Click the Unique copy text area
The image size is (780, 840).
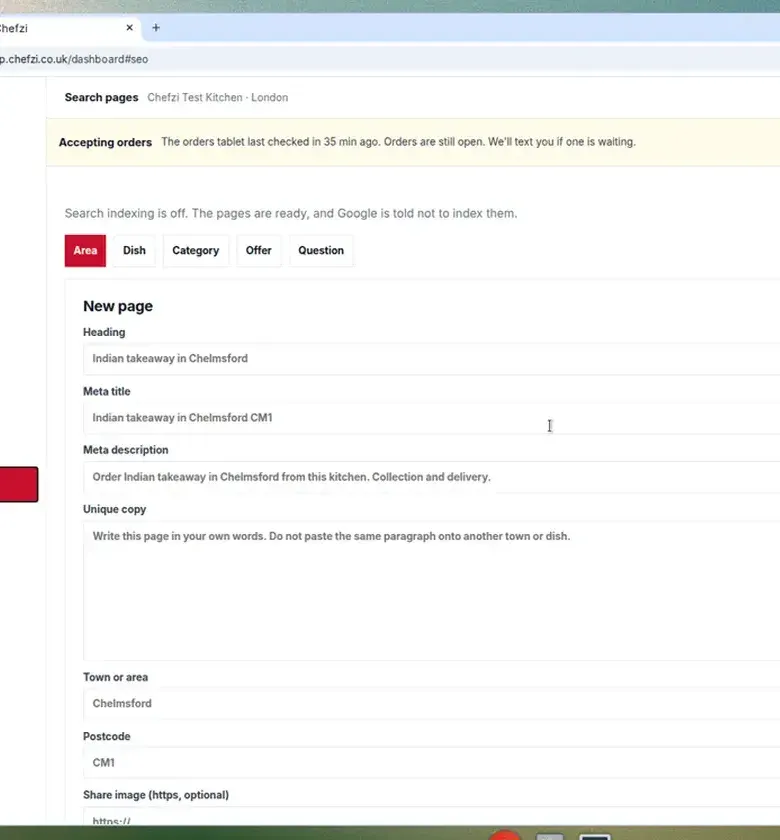431,590
